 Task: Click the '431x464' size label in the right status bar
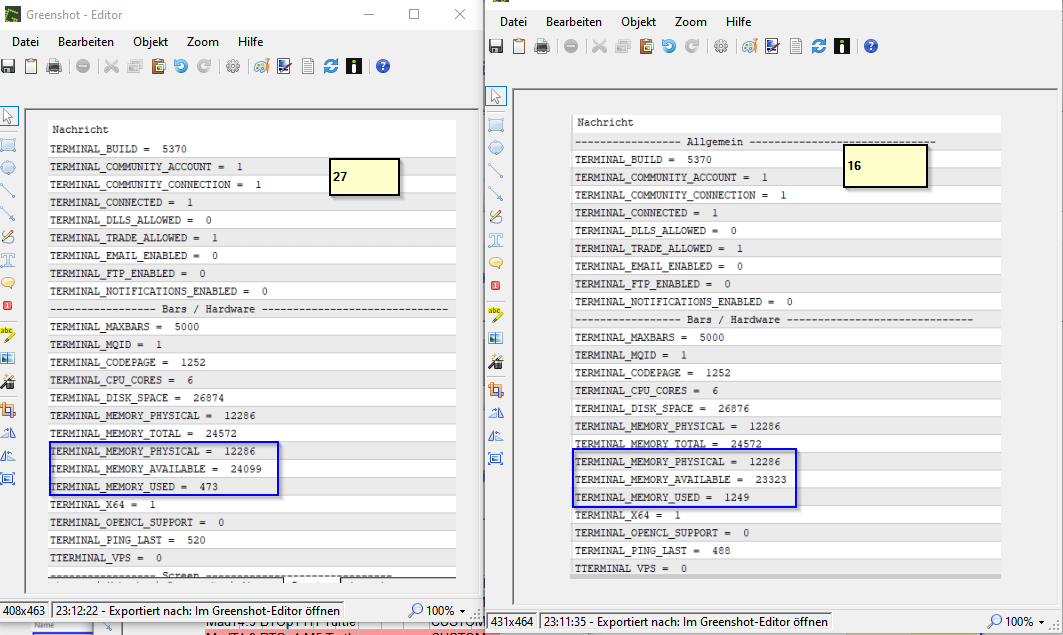pos(512,621)
